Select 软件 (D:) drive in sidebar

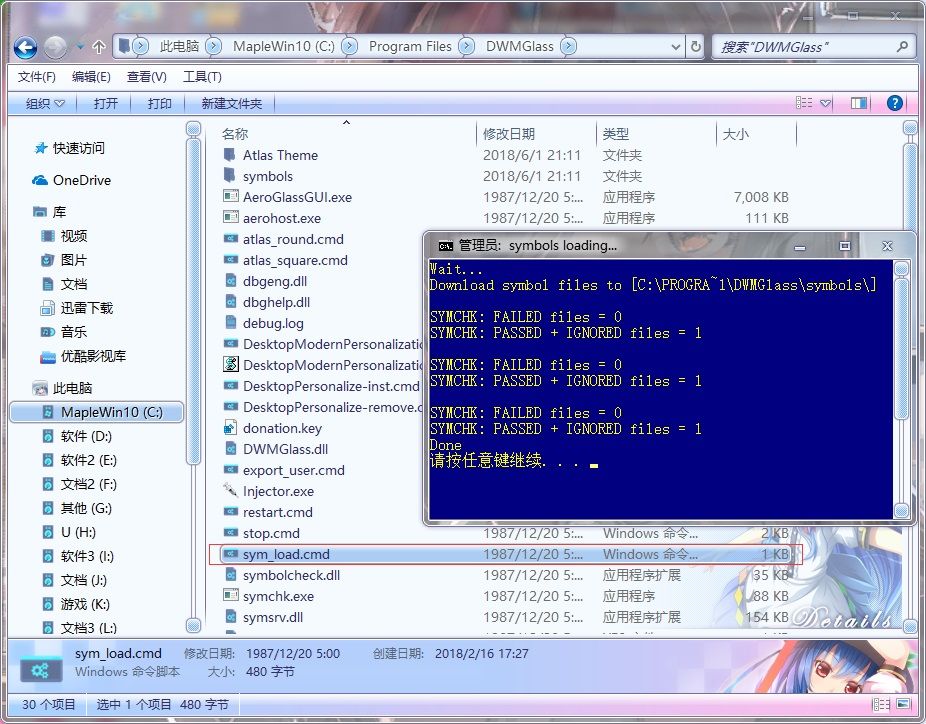click(86, 436)
